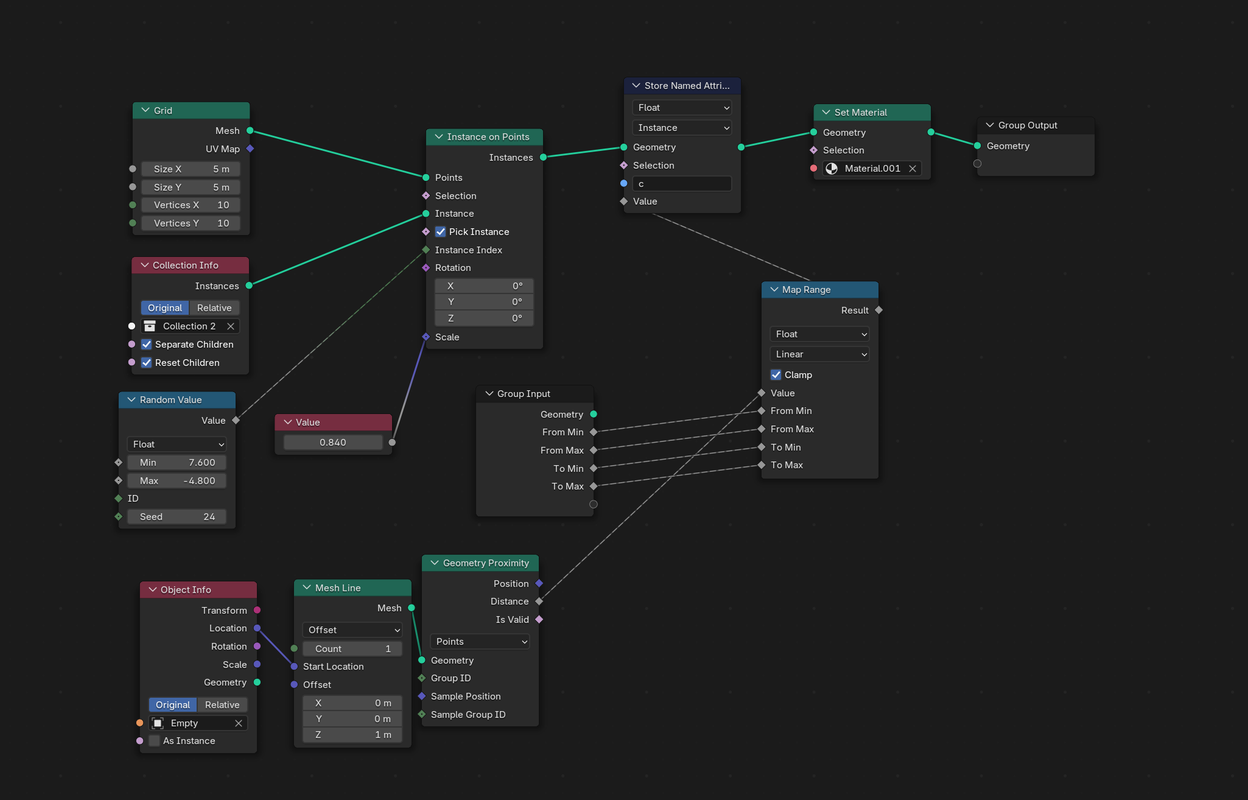Click the Result output socket on Map Range

[x=879, y=310]
